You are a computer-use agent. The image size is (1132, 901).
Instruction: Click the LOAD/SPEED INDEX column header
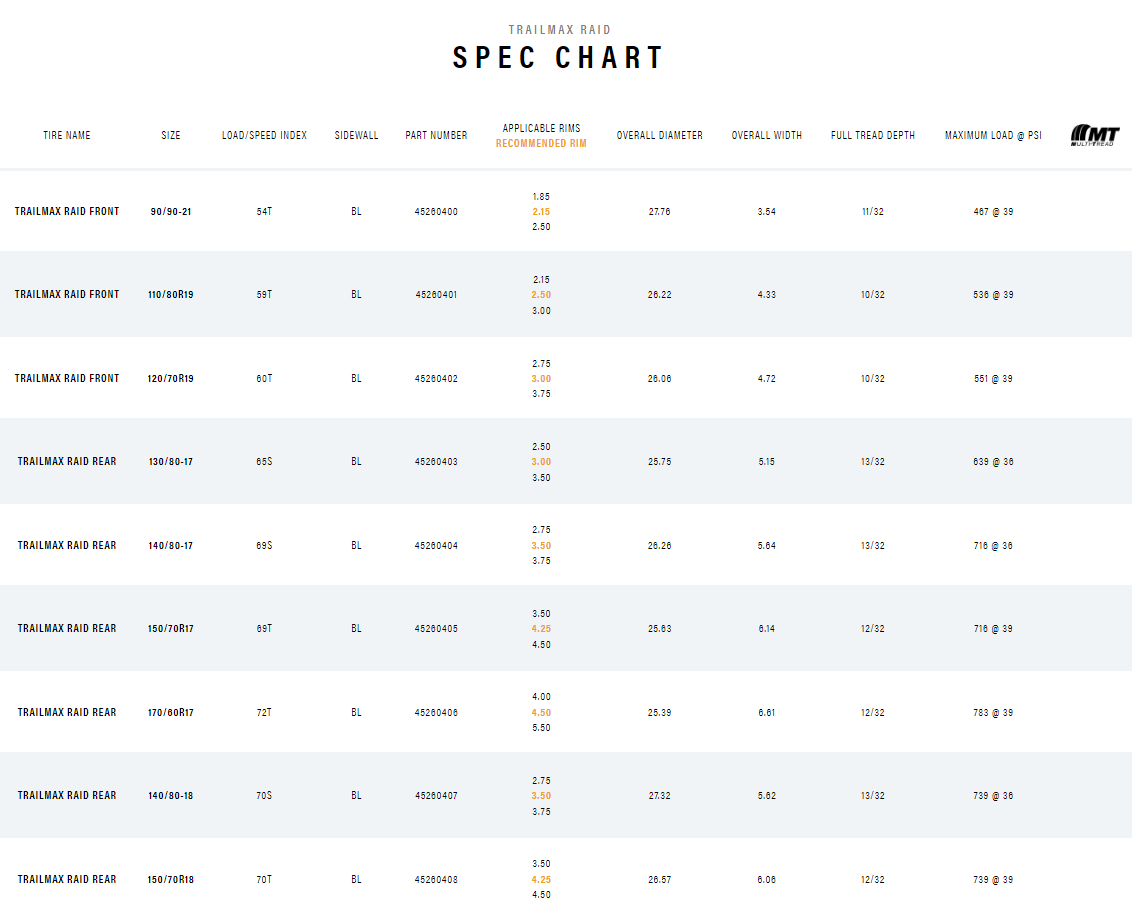264,136
